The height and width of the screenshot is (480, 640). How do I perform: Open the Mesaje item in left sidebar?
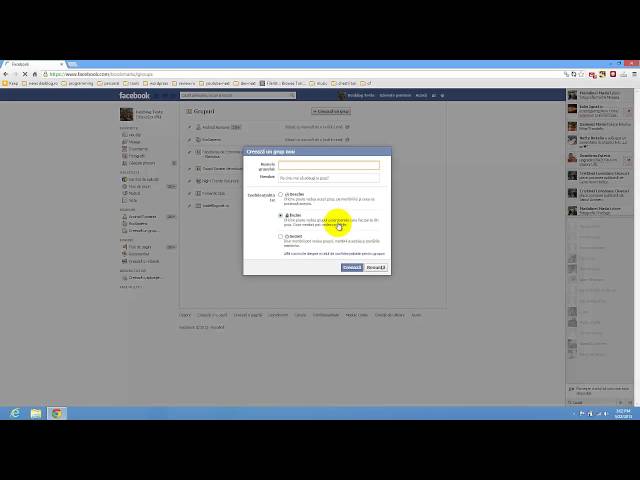click(x=131, y=142)
